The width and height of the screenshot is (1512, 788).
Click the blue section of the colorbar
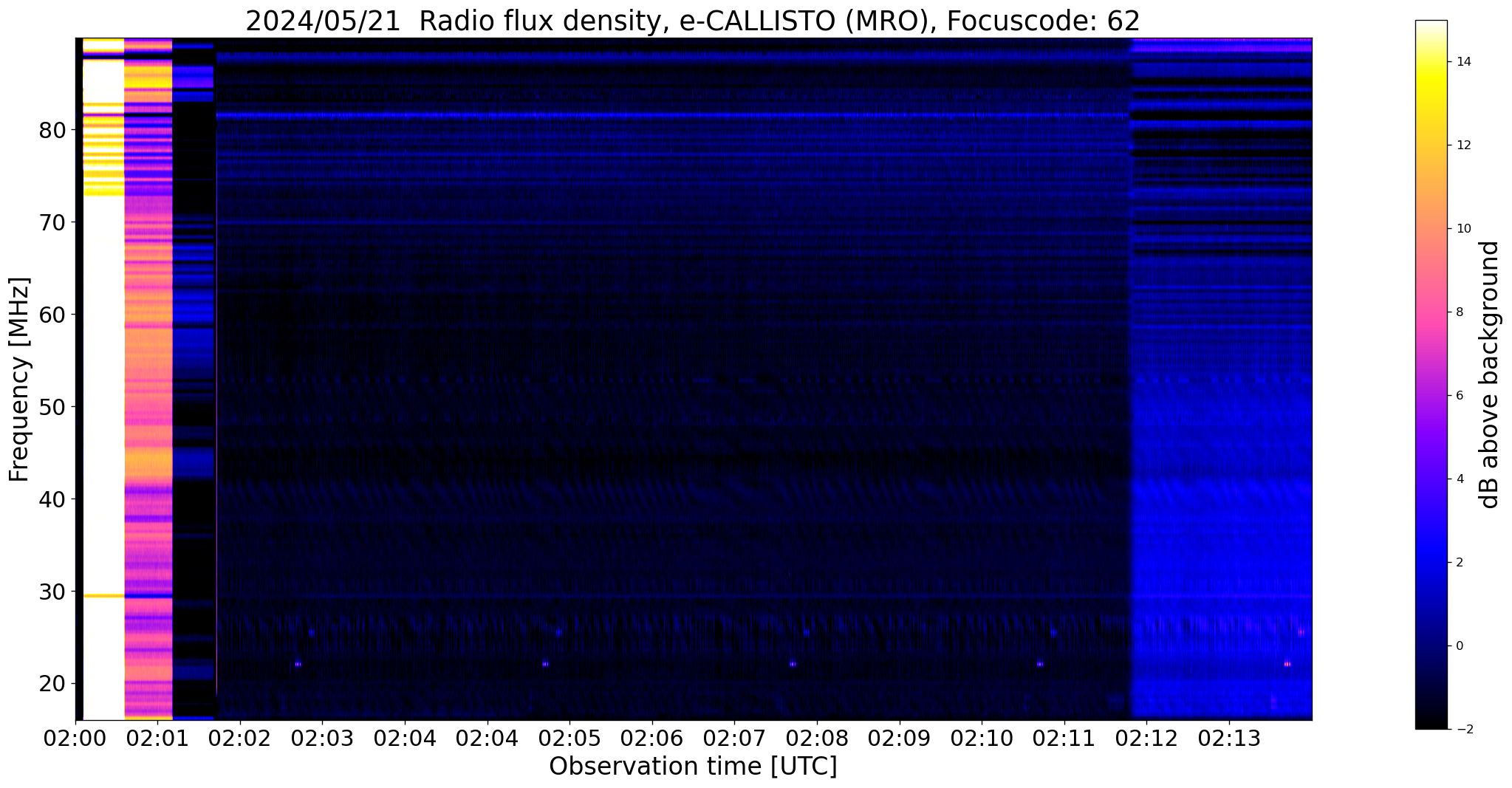pyautogui.click(x=1431, y=554)
